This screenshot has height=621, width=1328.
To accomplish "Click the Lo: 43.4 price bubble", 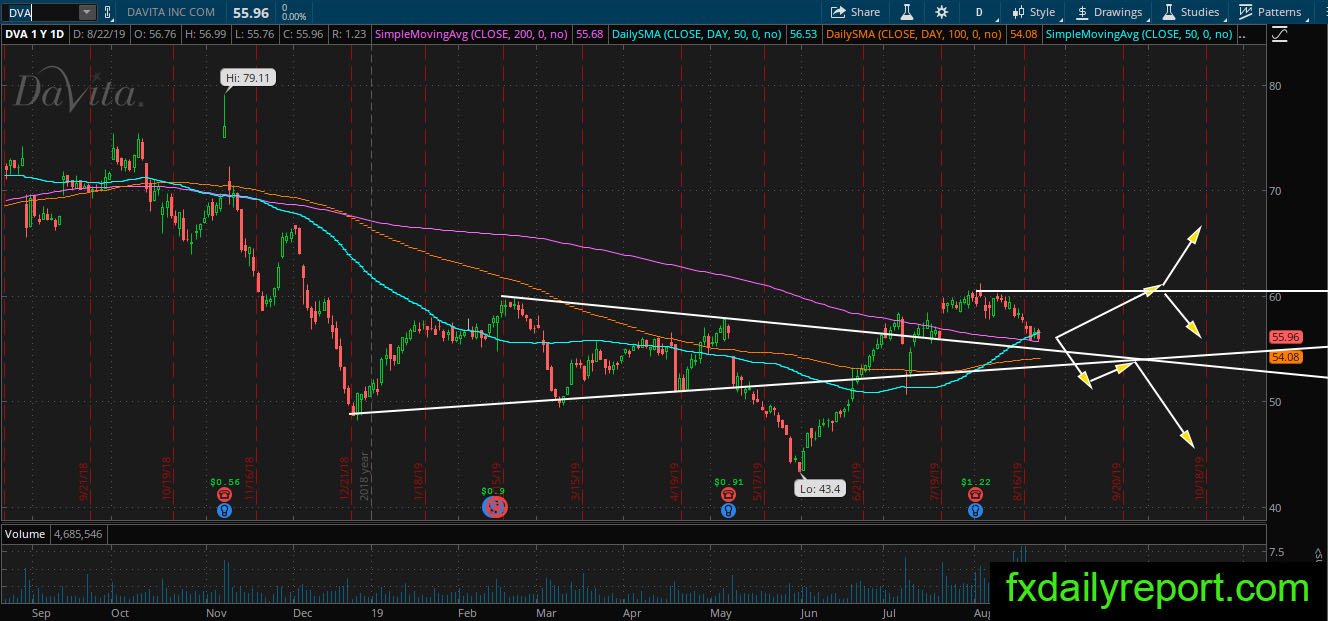I will tap(820, 489).
